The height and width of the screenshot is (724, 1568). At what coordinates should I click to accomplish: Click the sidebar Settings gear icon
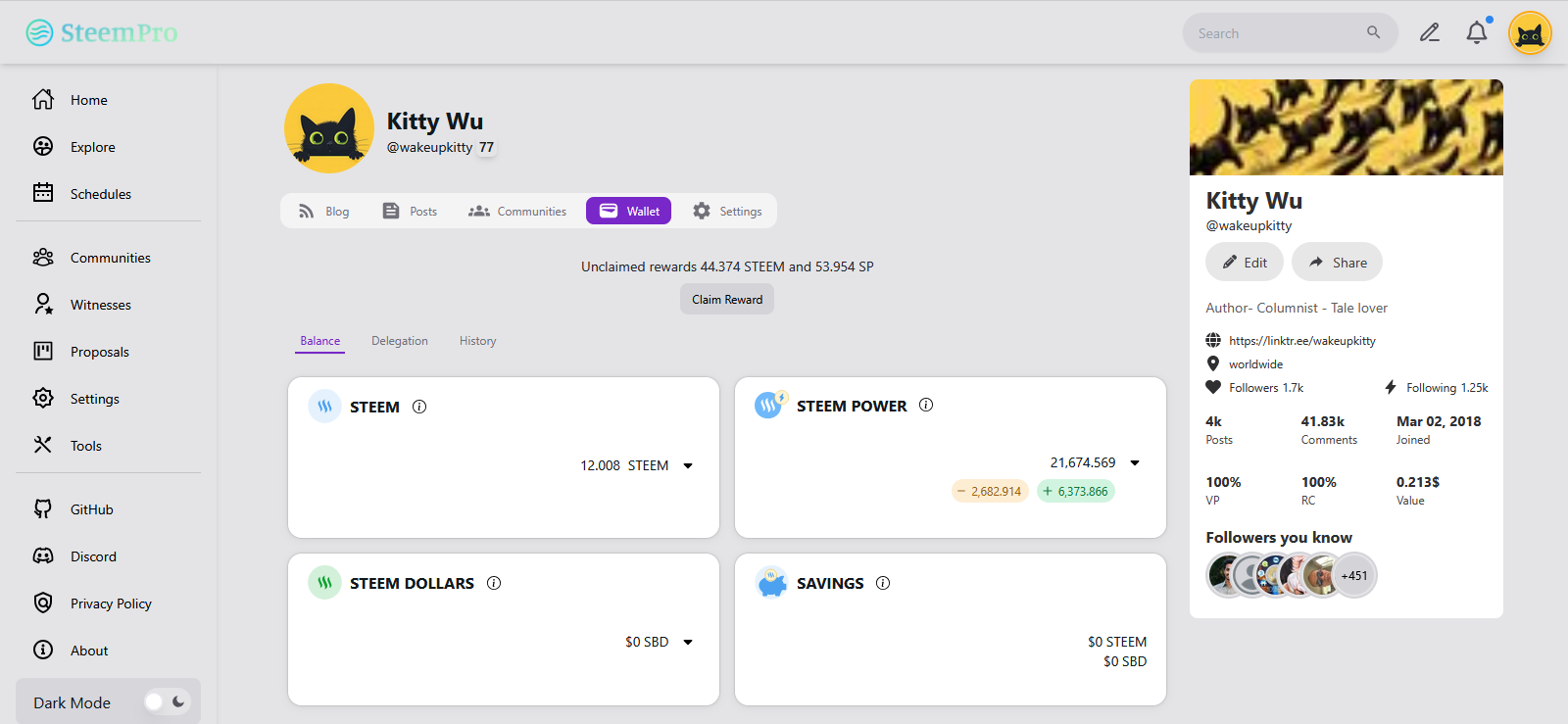[43, 399]
